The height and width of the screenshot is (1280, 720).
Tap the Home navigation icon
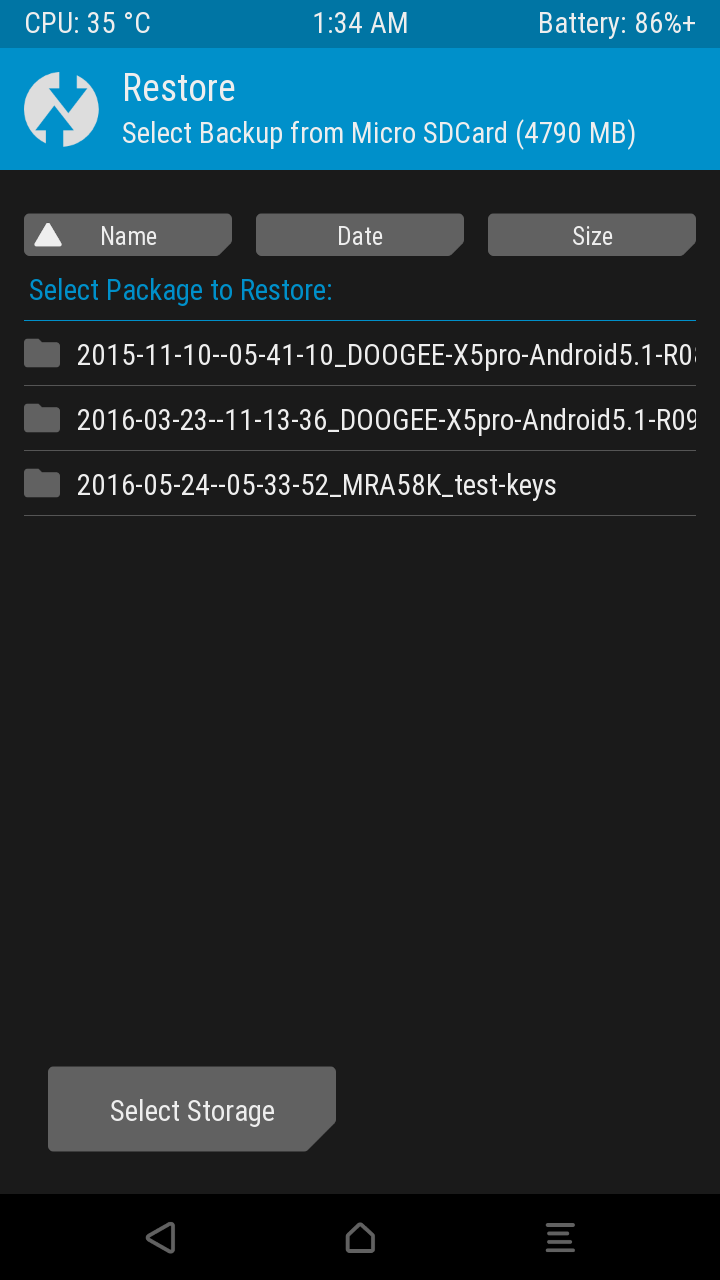360,1237
